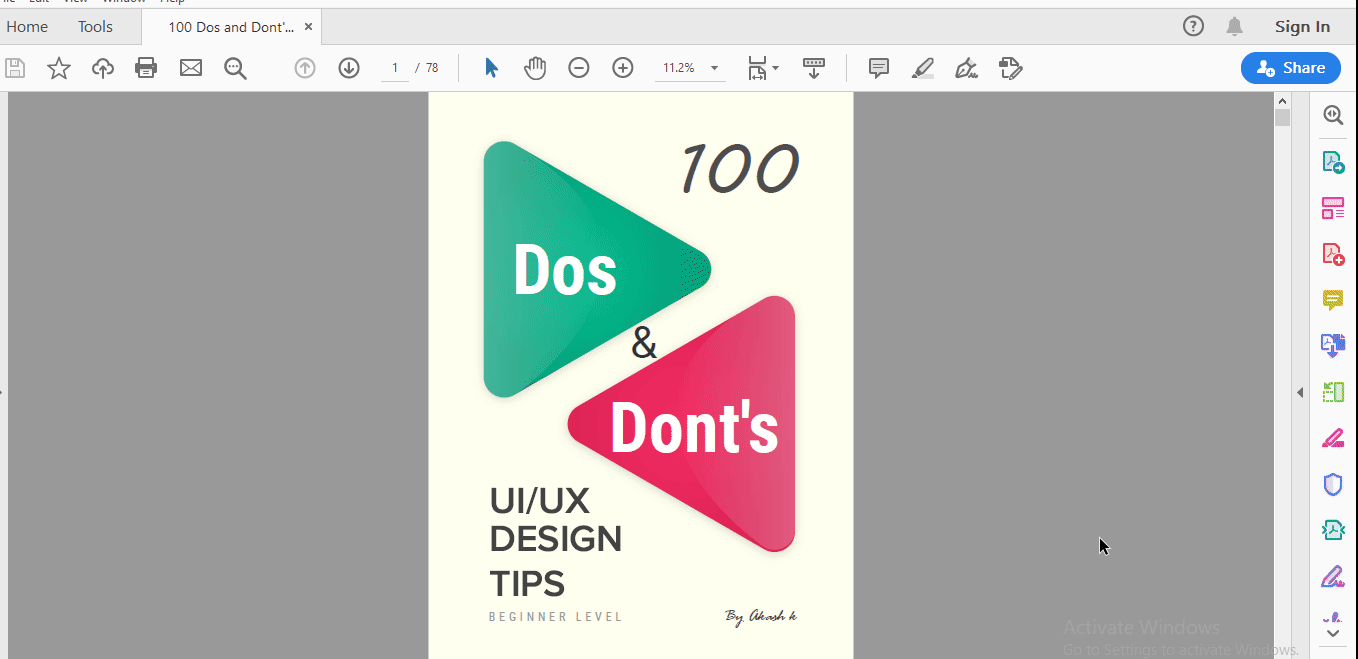
Task: Open the Compress PDF tool
Action: [1333, 530]
